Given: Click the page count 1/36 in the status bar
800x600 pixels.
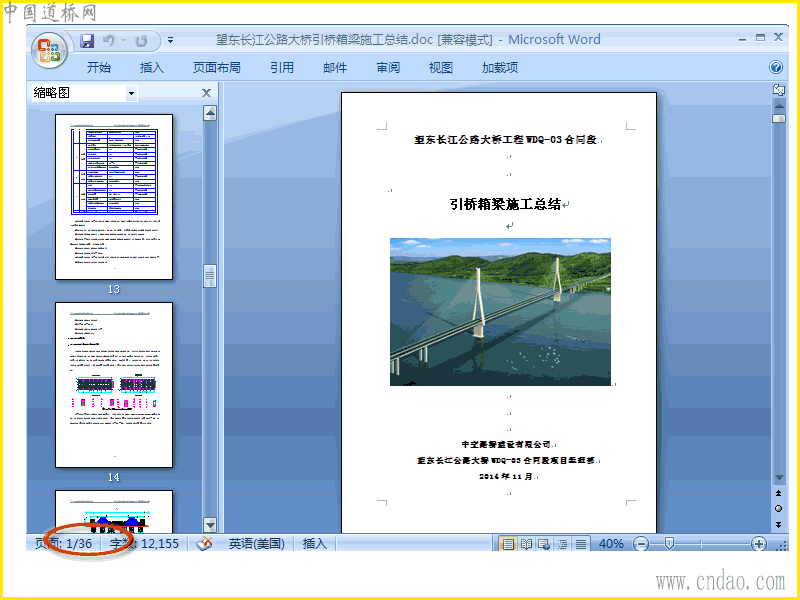Looking at the screenshot, I should click(64, 544).
